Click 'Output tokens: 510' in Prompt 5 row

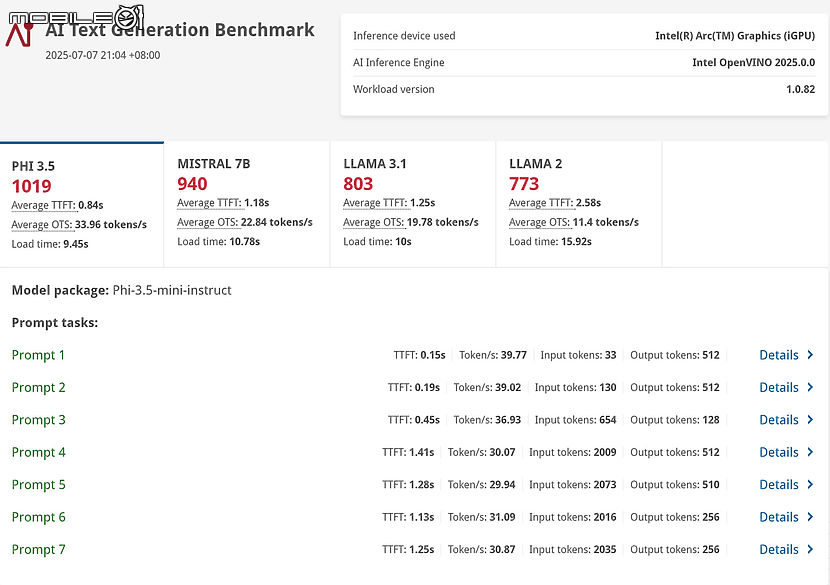click(675, 485)
